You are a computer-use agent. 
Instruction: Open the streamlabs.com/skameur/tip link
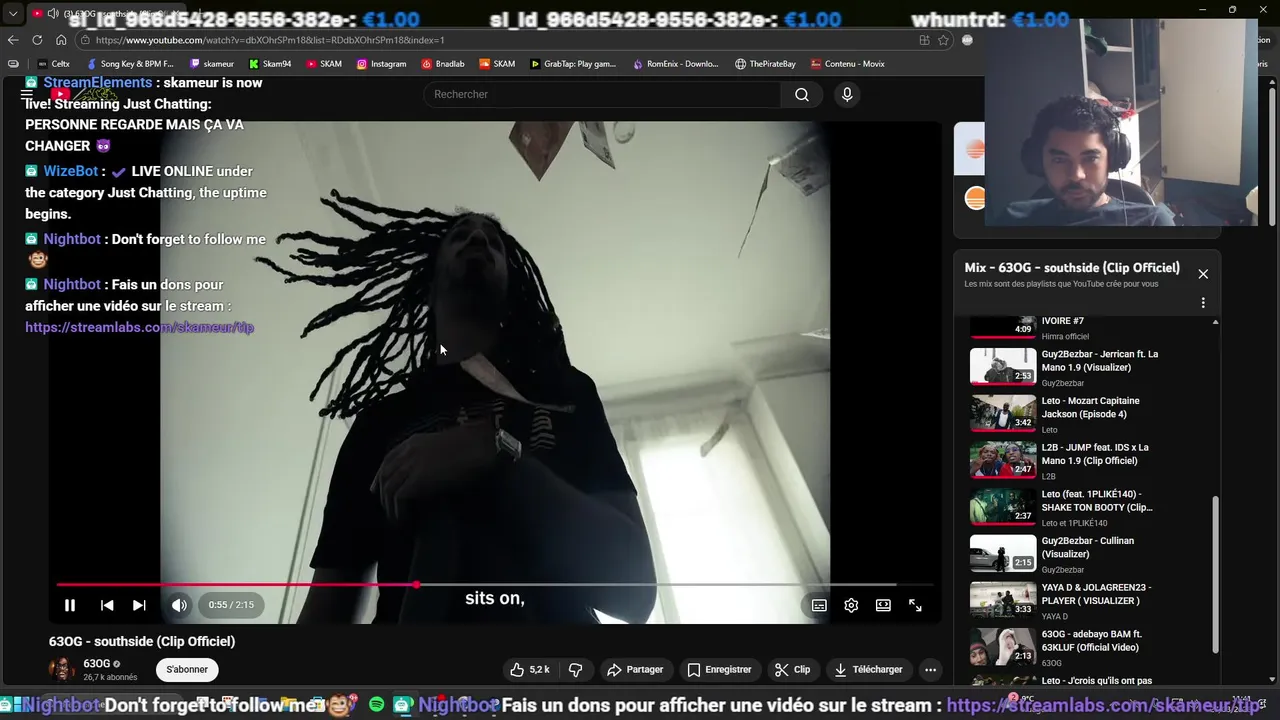click(x=139, y=328)
